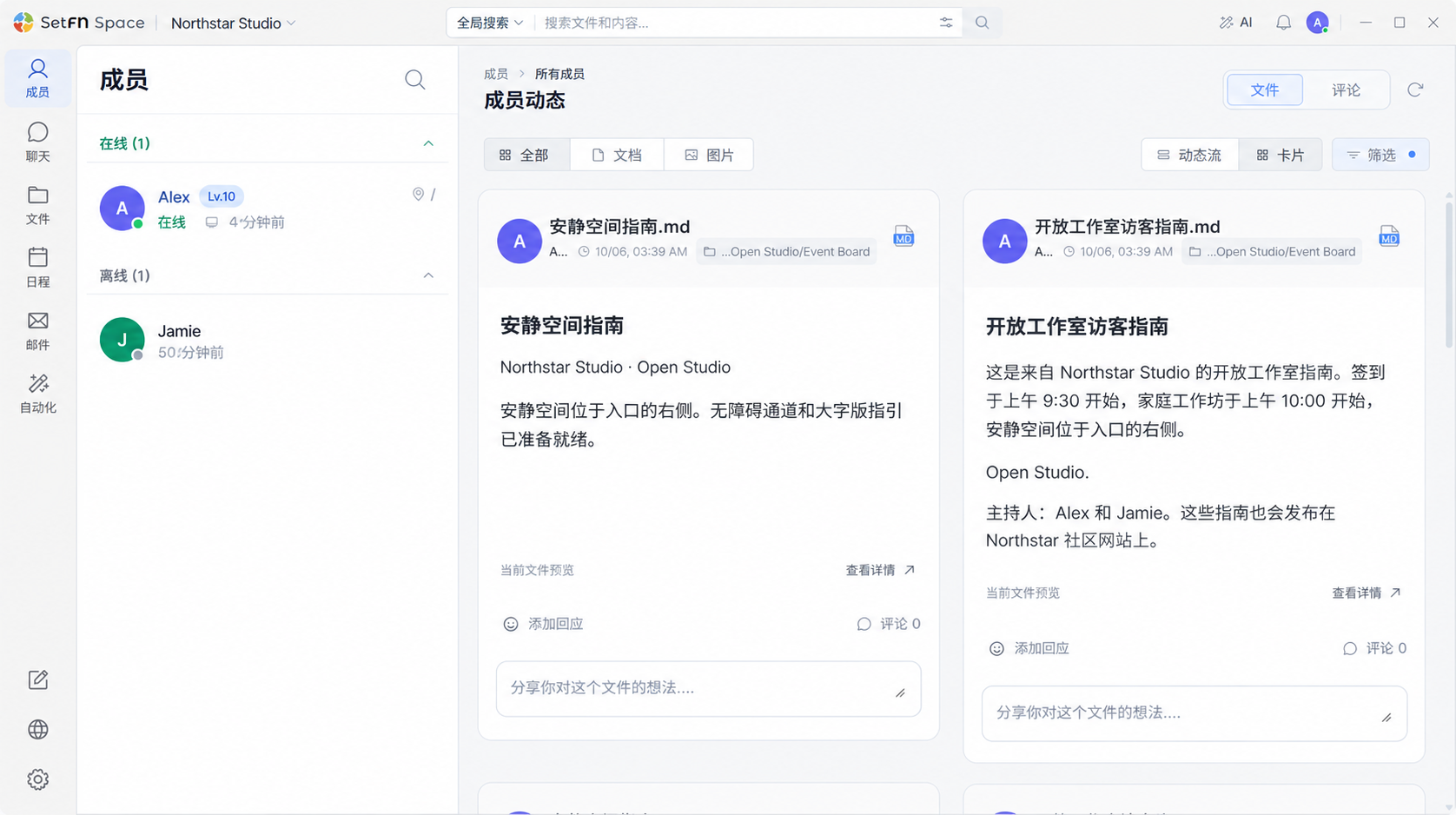The width and height of the screenshot is (1456, 815).
Task: Click comment box under 安静空间指南 card
Action: coord(708,688)
